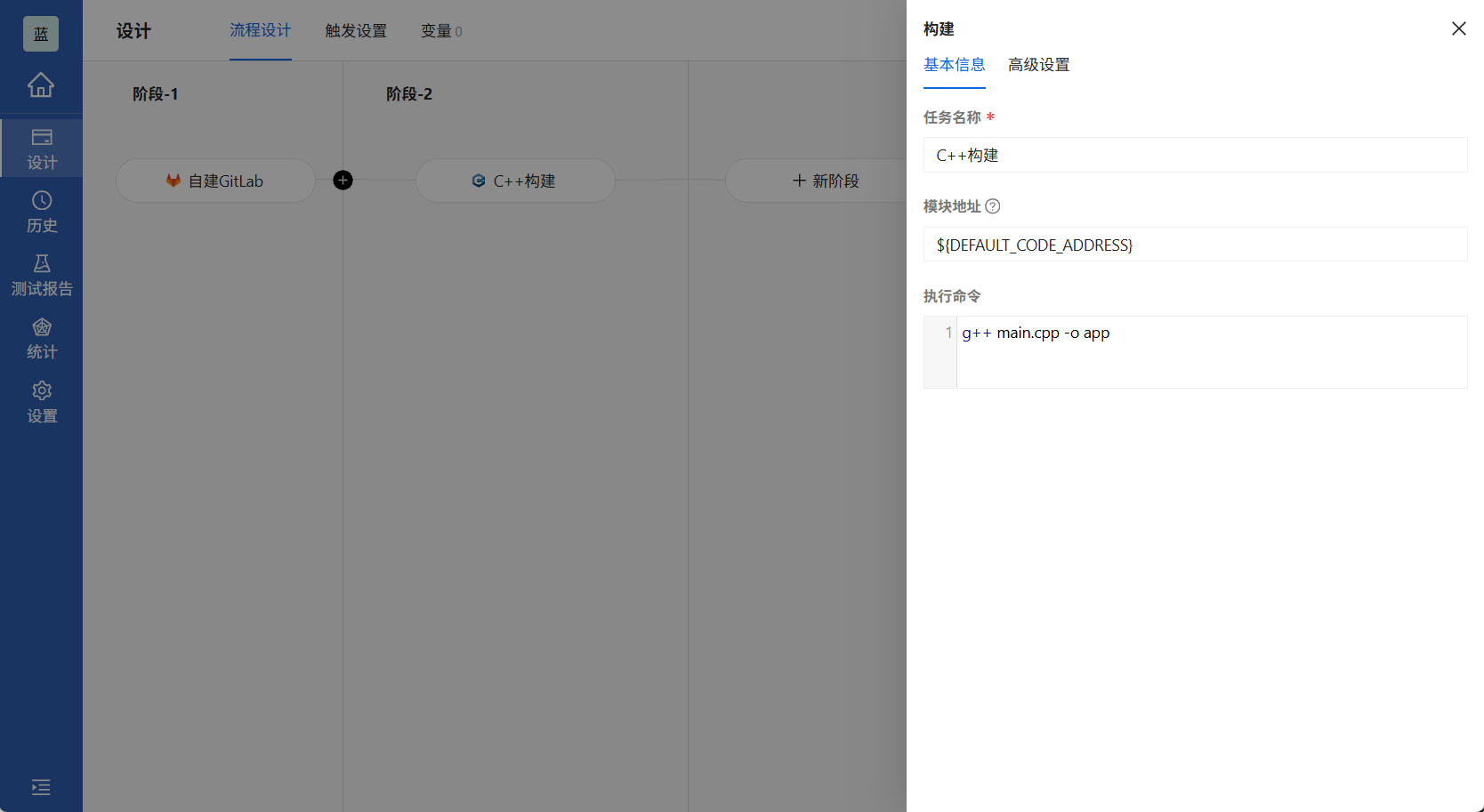Select the 基本信息 tab
Image resolution: width=1484 pixels, height=812 pixels.
954,64
